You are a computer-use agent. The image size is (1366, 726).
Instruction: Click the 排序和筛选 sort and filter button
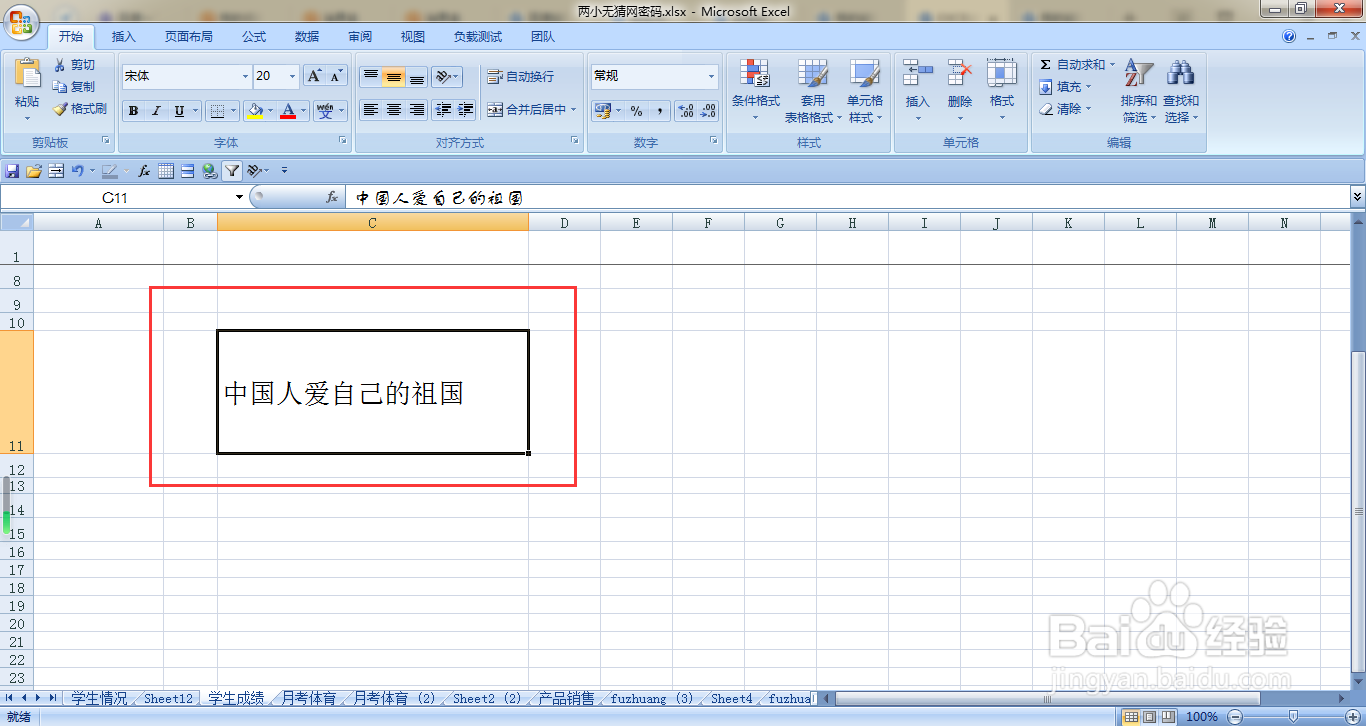tap(1138, 90)
